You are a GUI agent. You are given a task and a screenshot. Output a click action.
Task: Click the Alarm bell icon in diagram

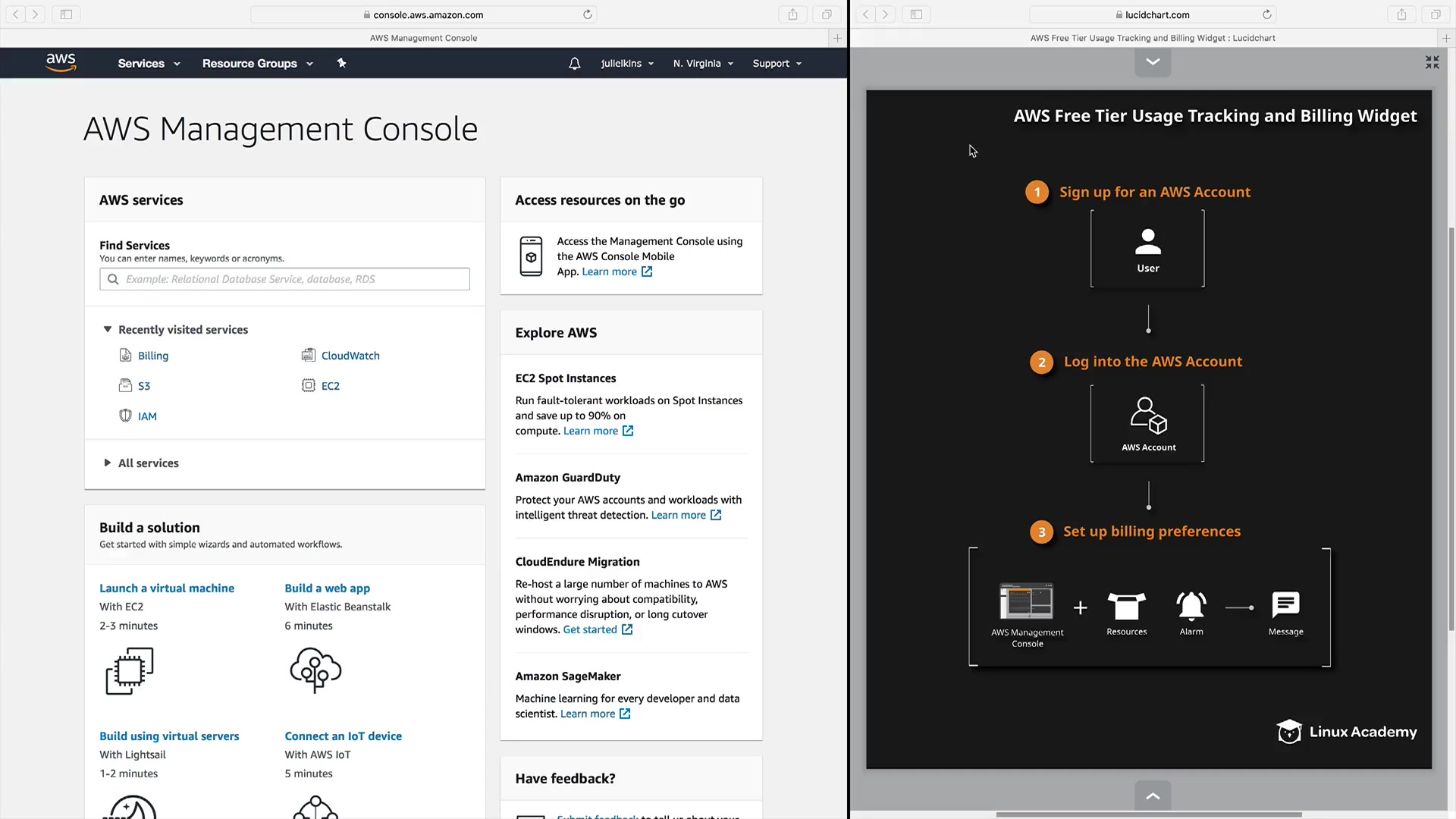tap(1191, 606)
